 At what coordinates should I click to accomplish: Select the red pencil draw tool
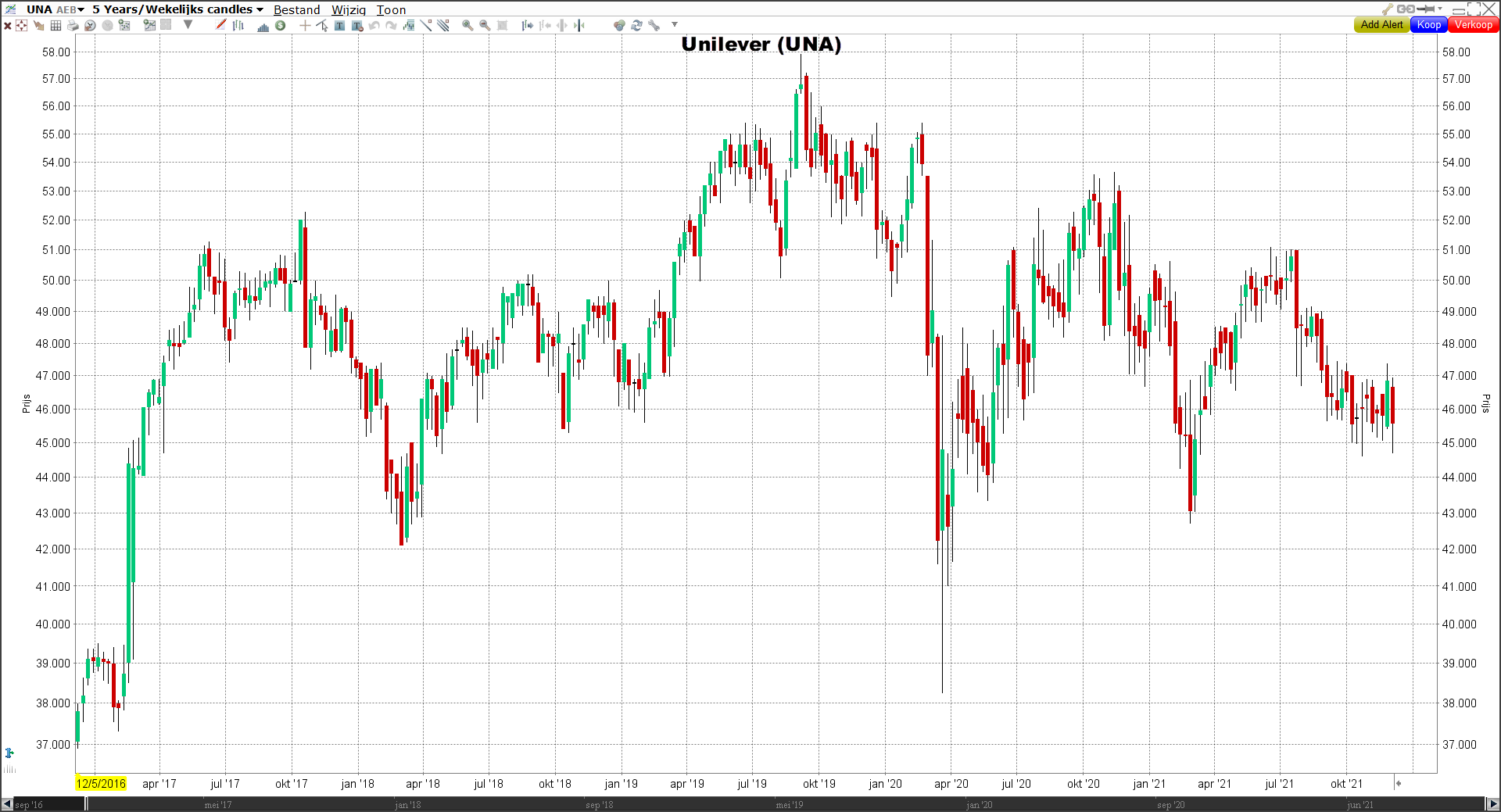pos(221,24)
